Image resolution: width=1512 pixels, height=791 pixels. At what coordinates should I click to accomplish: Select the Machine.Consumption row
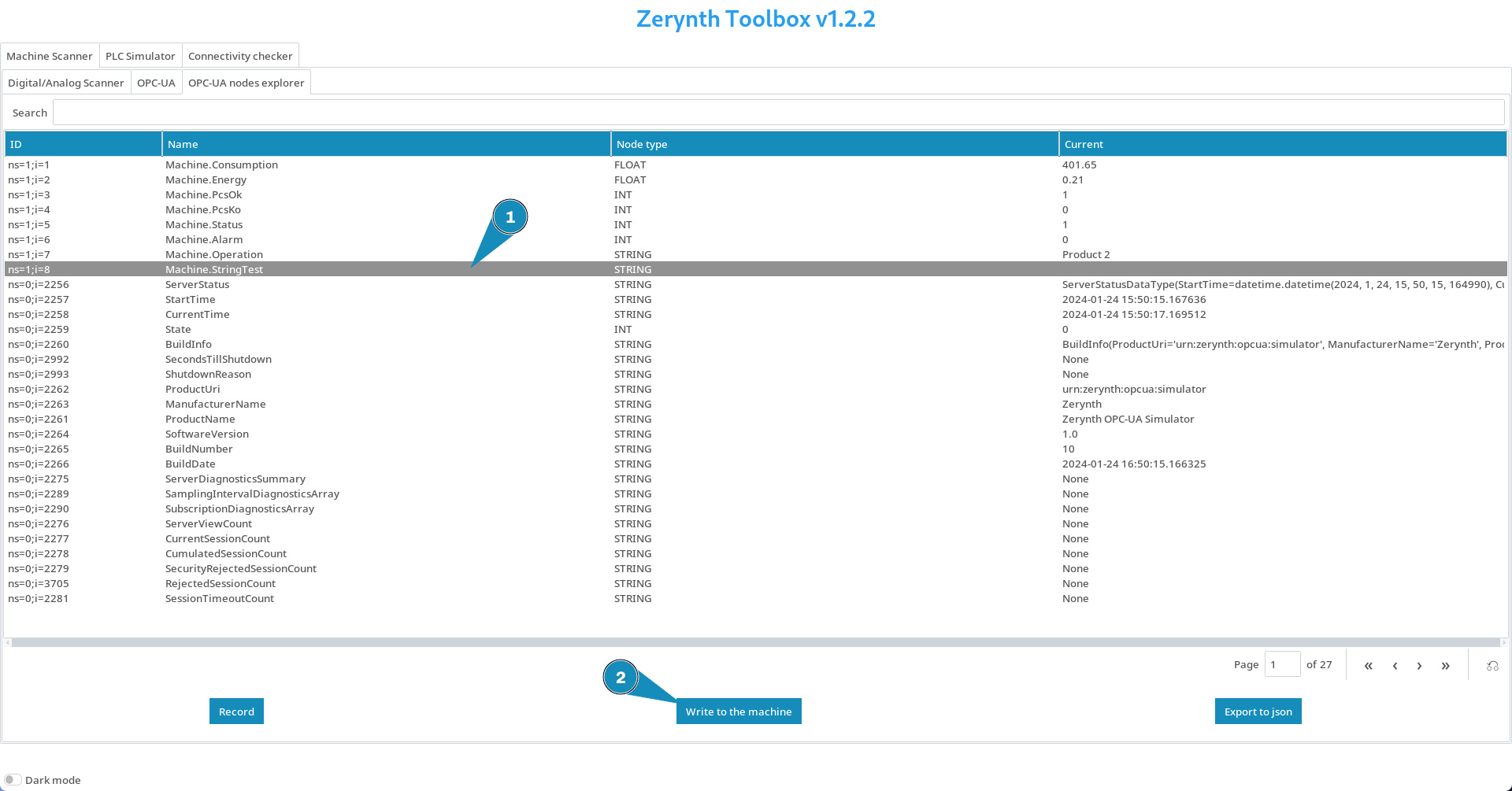tap(756, 164)
